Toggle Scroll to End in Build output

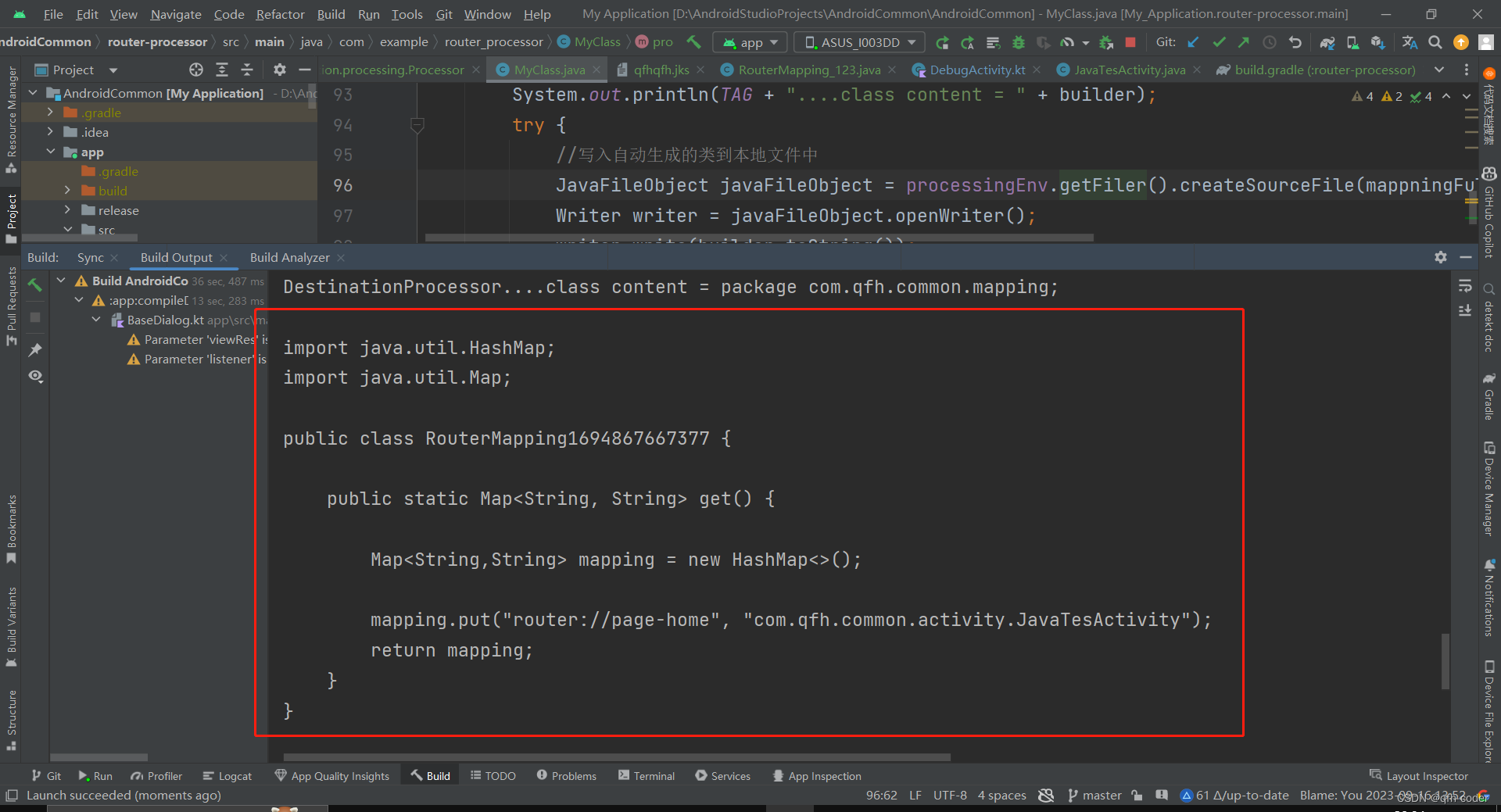[x=1465, y=311]
